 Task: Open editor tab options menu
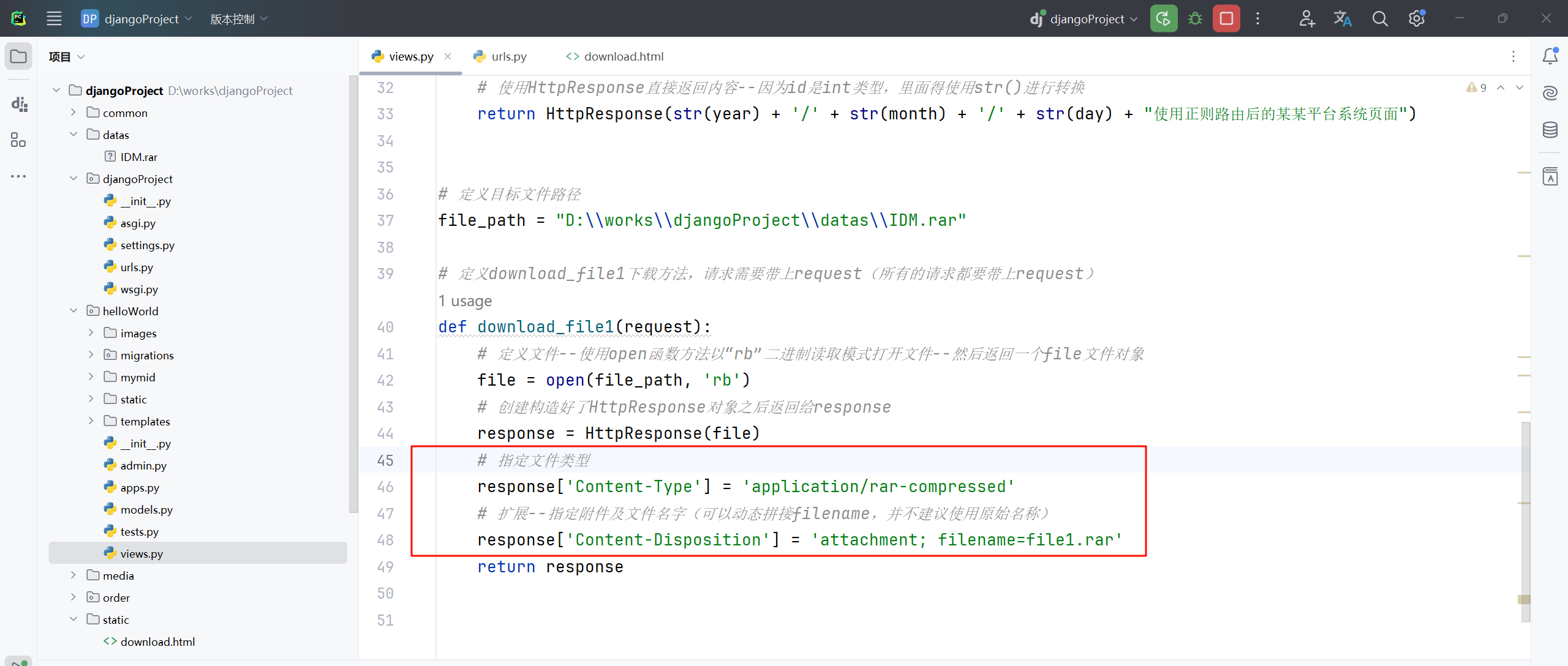(1513, 56)
